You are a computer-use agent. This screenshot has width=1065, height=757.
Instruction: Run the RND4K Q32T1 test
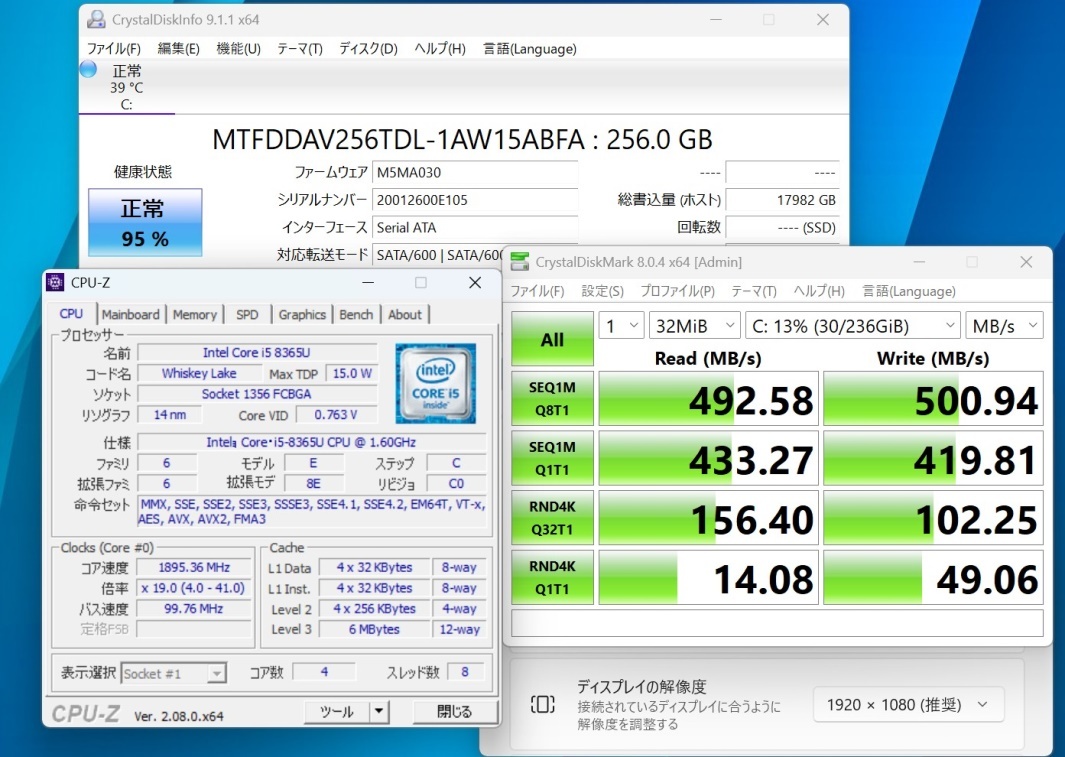pyautogui.click(x=552, y=517)
